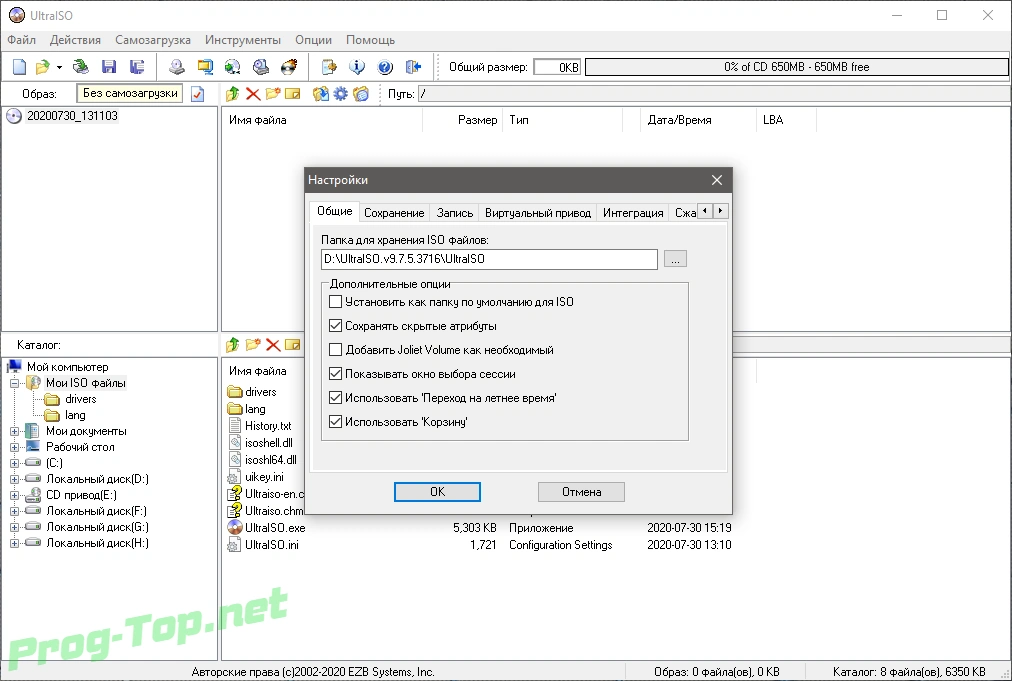Open the Файл menu
Viewport: 1012px width, 681px height.
point(21,40)
